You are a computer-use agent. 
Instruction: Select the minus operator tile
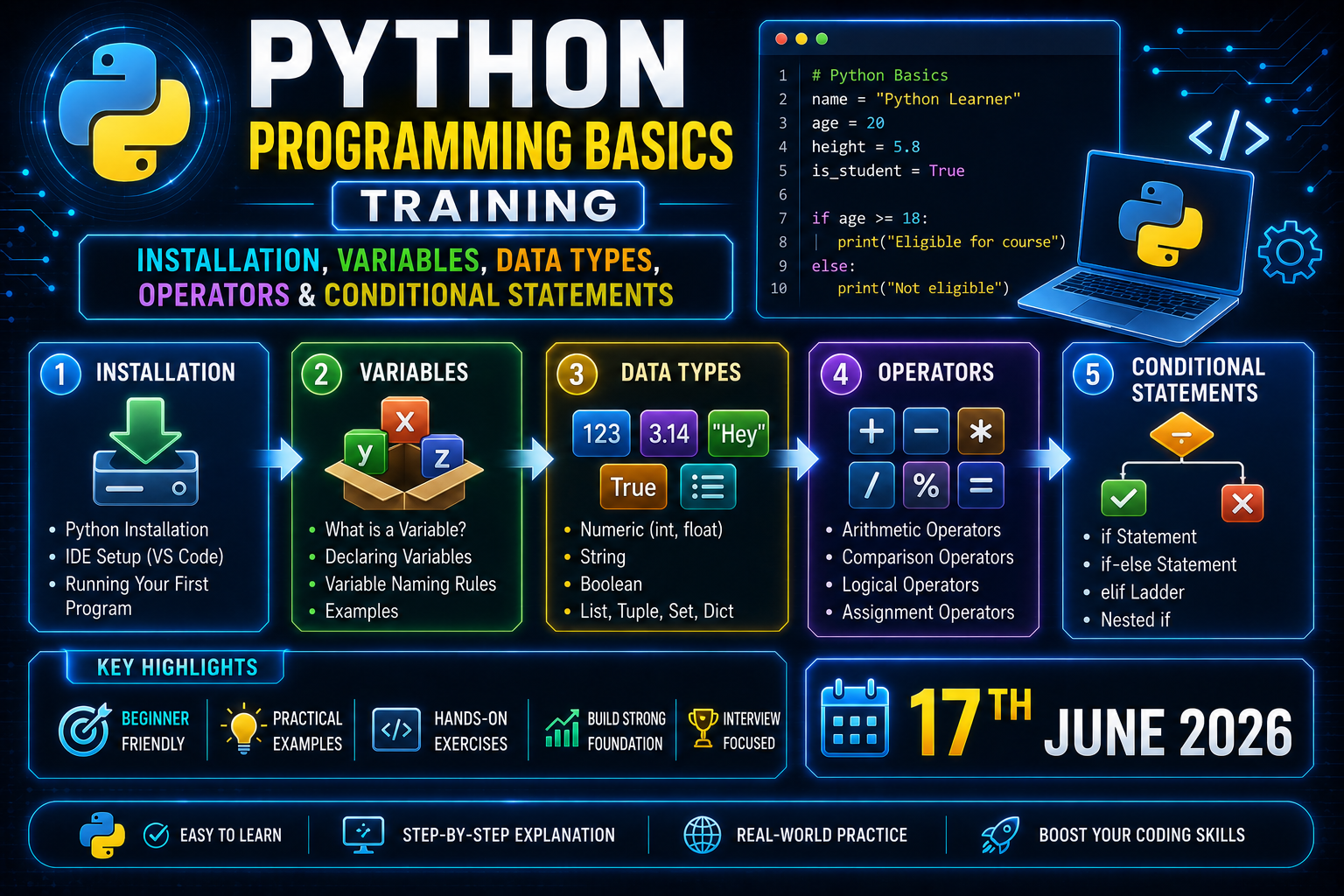pyautogui.click(x=926, y=431)
